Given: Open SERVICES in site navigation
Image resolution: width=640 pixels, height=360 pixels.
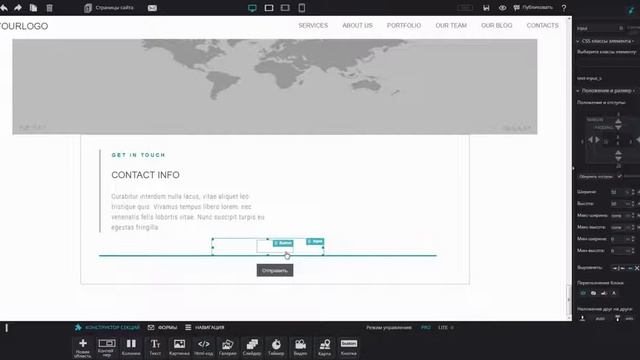Looking at the screenshot, I should tap(313, 25).
